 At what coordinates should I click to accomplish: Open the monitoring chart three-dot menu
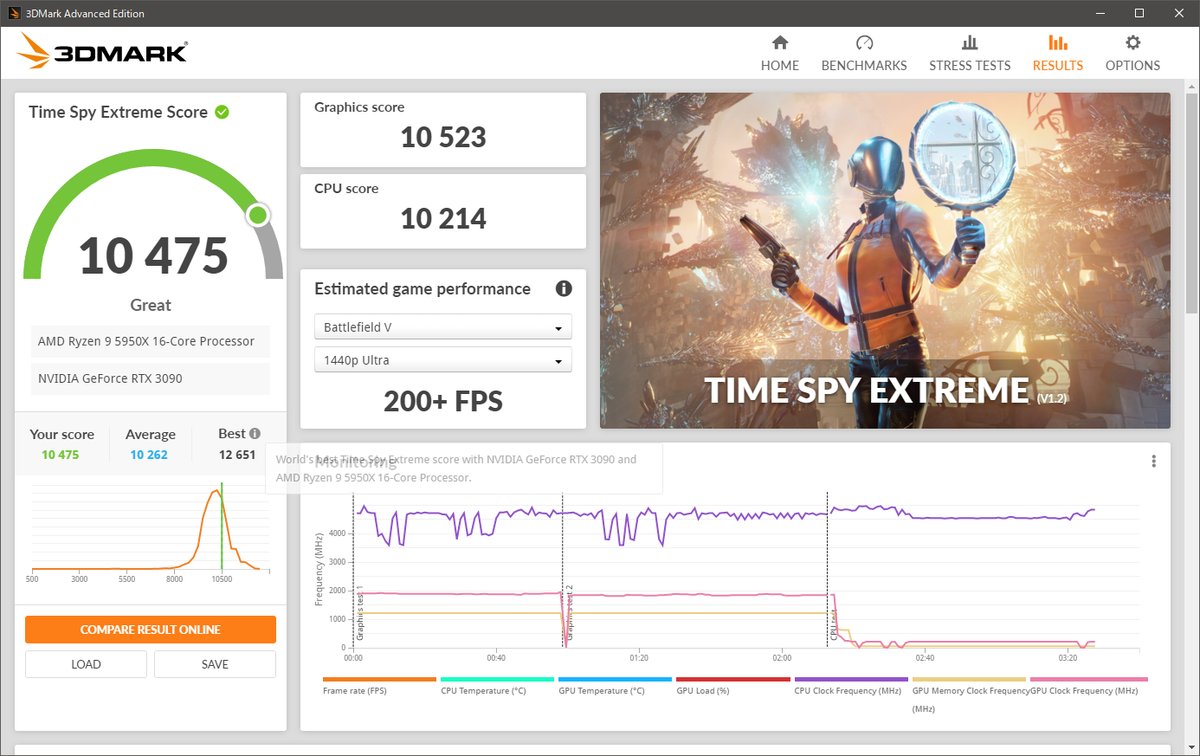[x=1153, y=461]
